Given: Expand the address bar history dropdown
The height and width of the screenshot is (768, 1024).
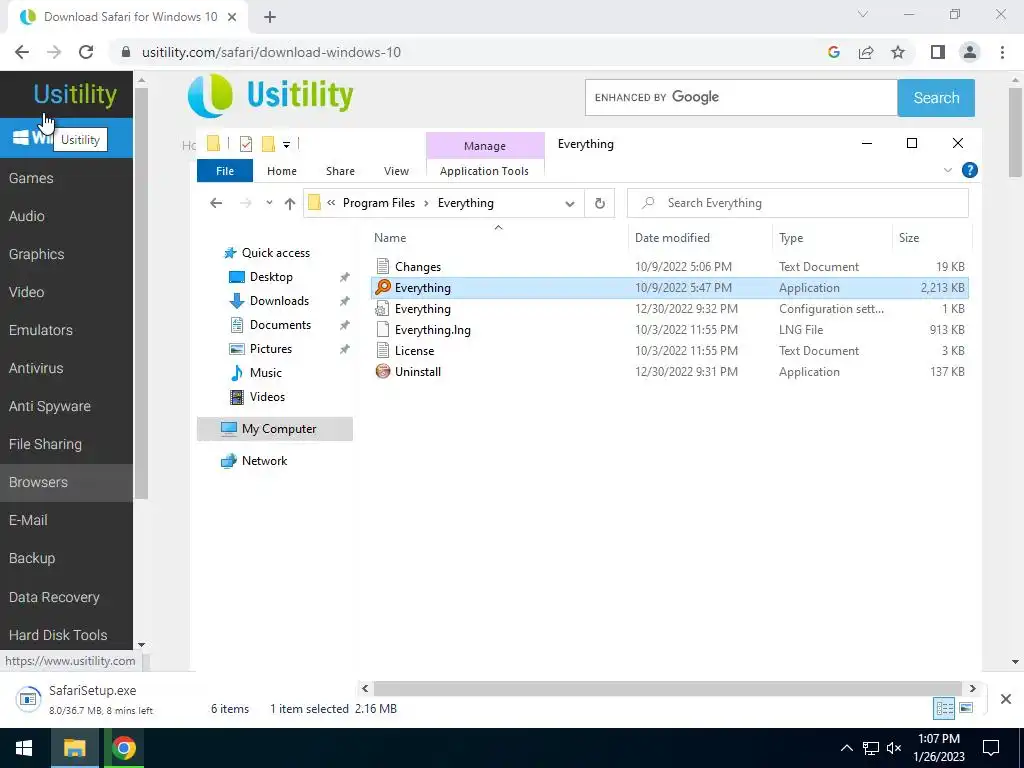Looking at the screenshot, I should point(569,204).
